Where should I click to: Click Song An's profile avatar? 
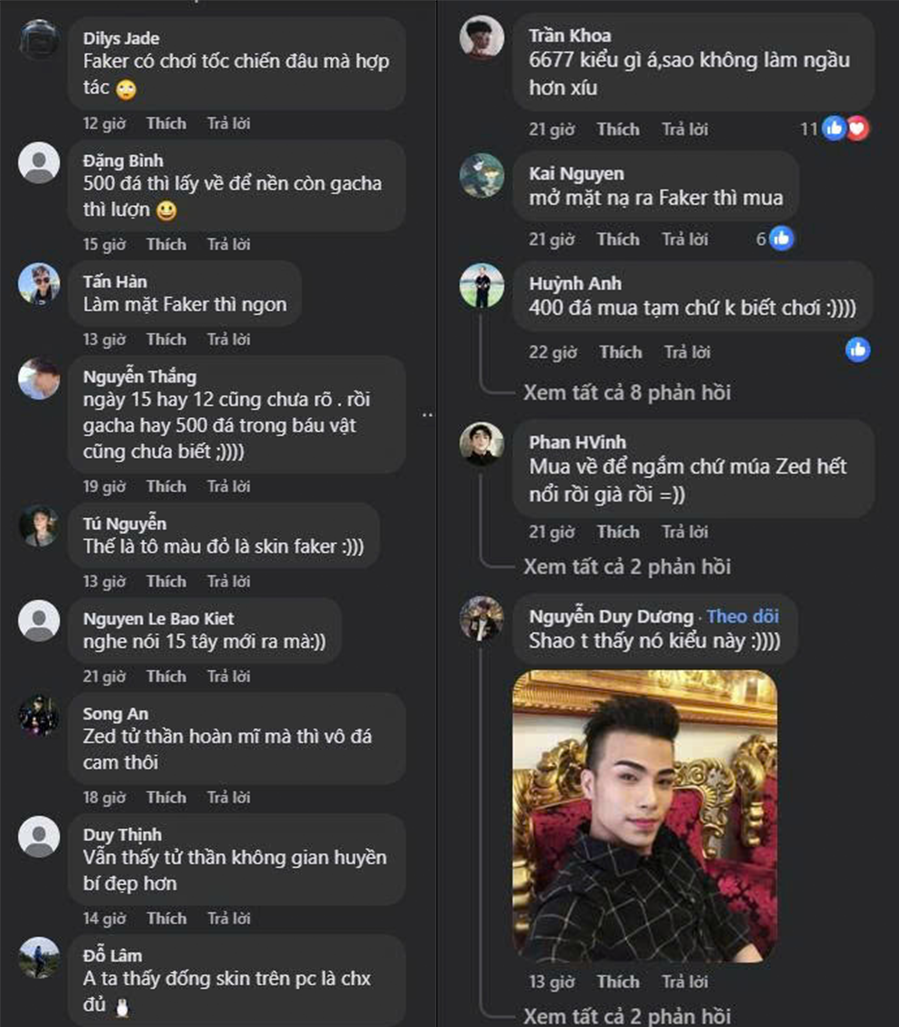(x=39, y=715)
